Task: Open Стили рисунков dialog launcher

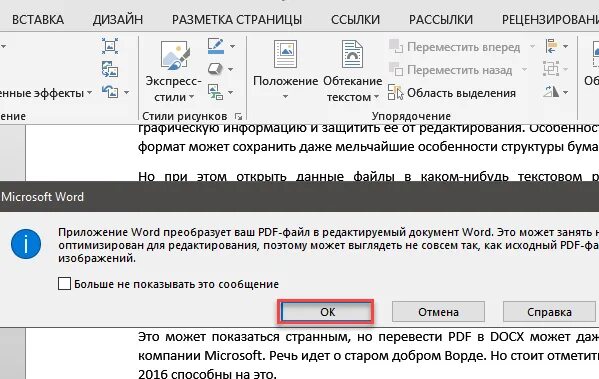Action: pos(238,116)
